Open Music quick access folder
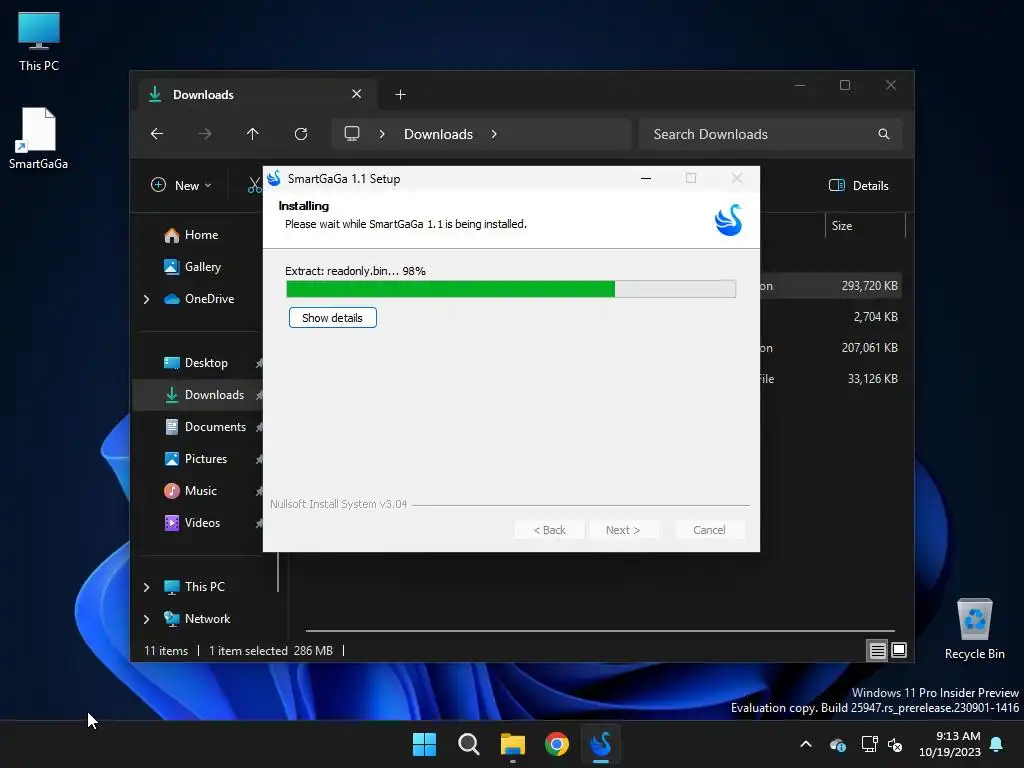 pos(200,490)
